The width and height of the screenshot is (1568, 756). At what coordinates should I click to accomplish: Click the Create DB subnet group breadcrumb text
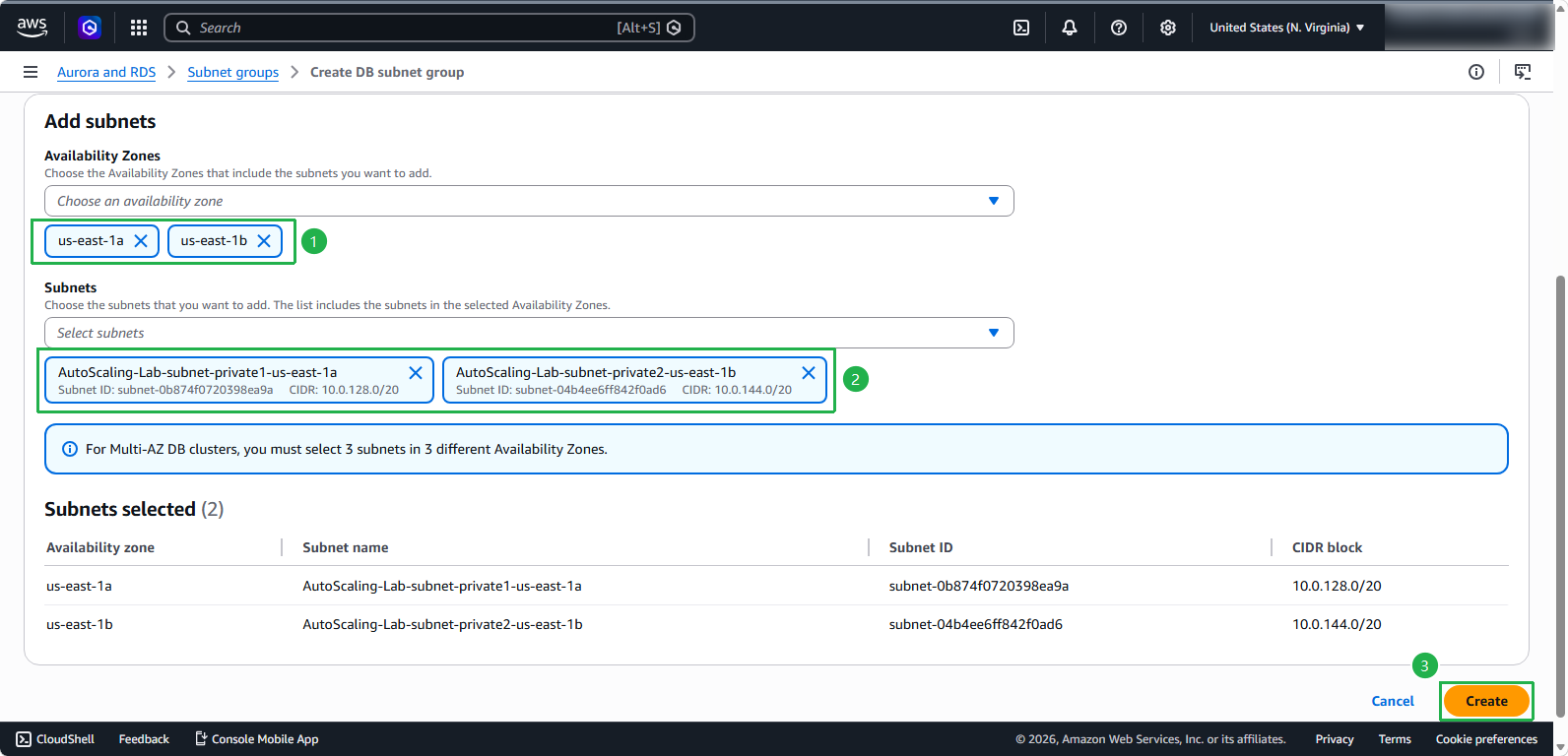click(387, 72)
